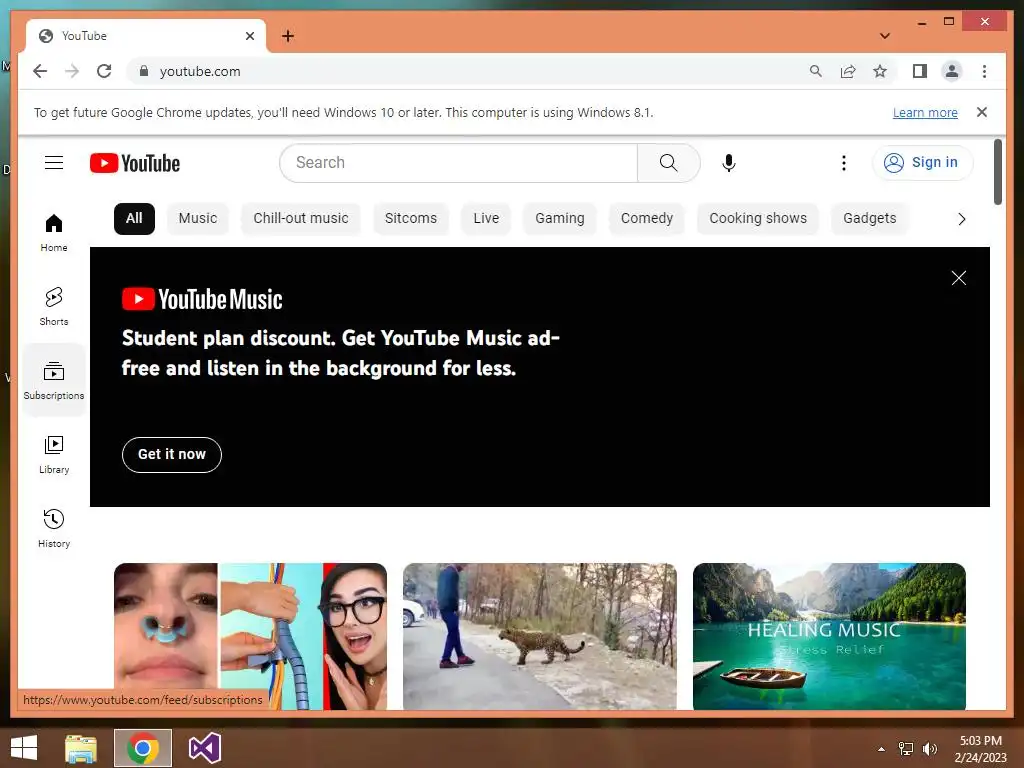Viewport: 1024px width, 768px height.
Task: Show more category chips with right chevron
Action: tap(961, 219)
